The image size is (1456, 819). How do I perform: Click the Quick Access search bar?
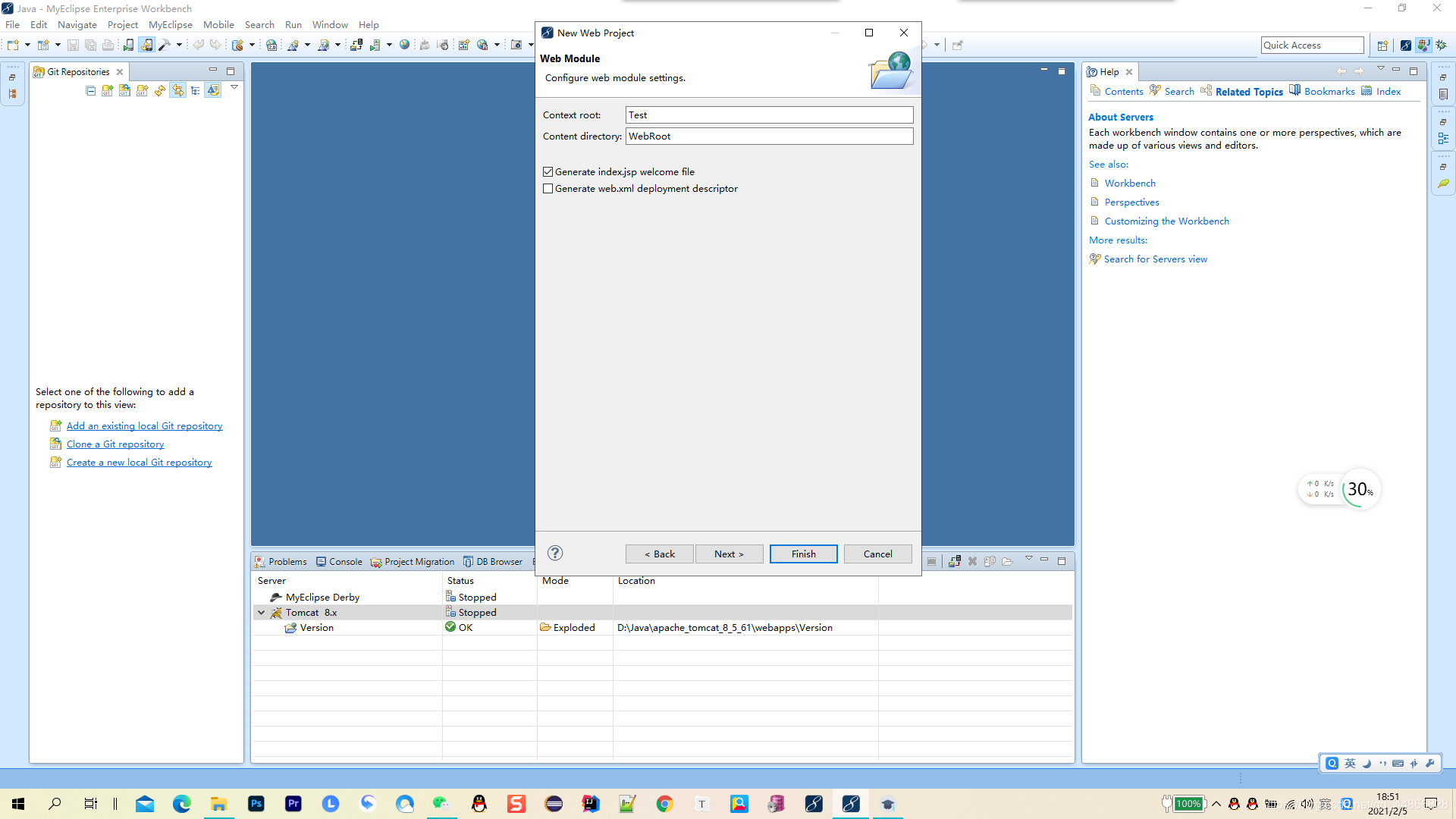pos(1312,45)
